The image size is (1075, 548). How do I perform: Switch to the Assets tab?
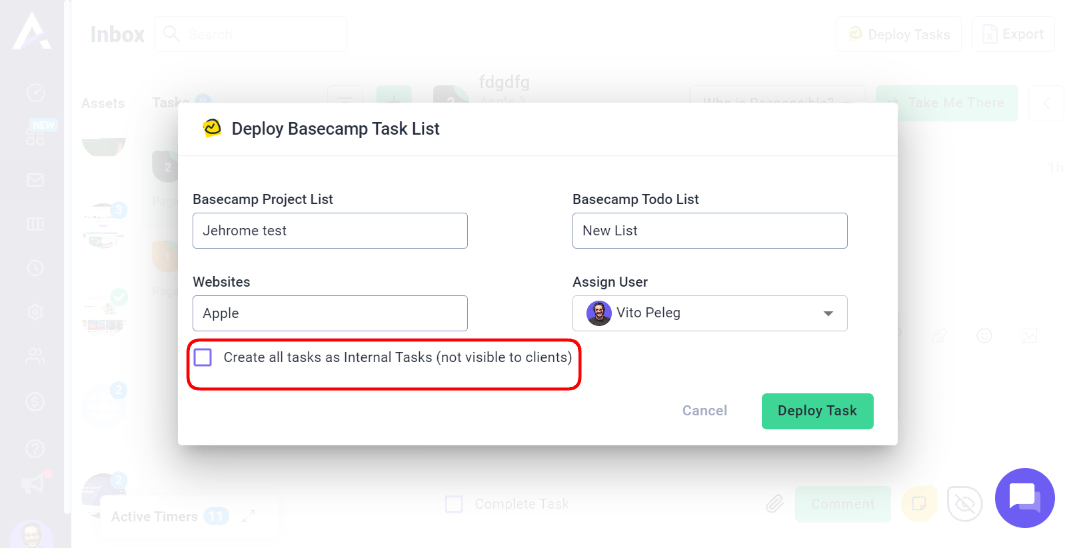click(103, 104)
